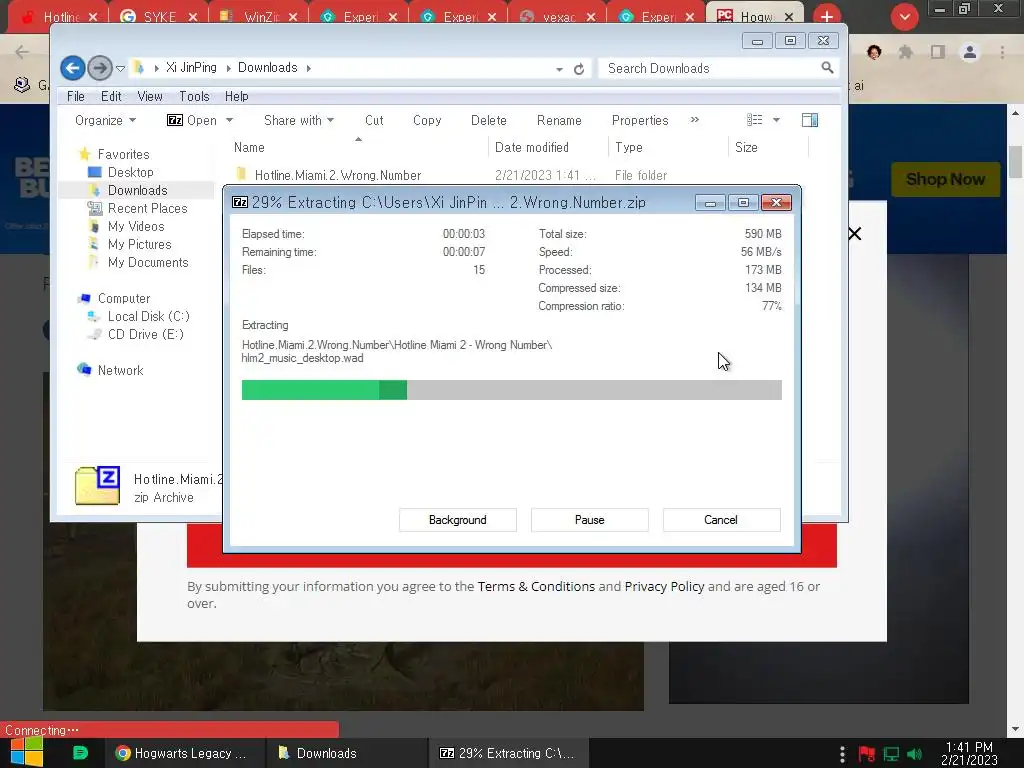Cancel the extraction
Image resolution: width=1024 pixels, height=768 pixels.
(x=721, y=520)
